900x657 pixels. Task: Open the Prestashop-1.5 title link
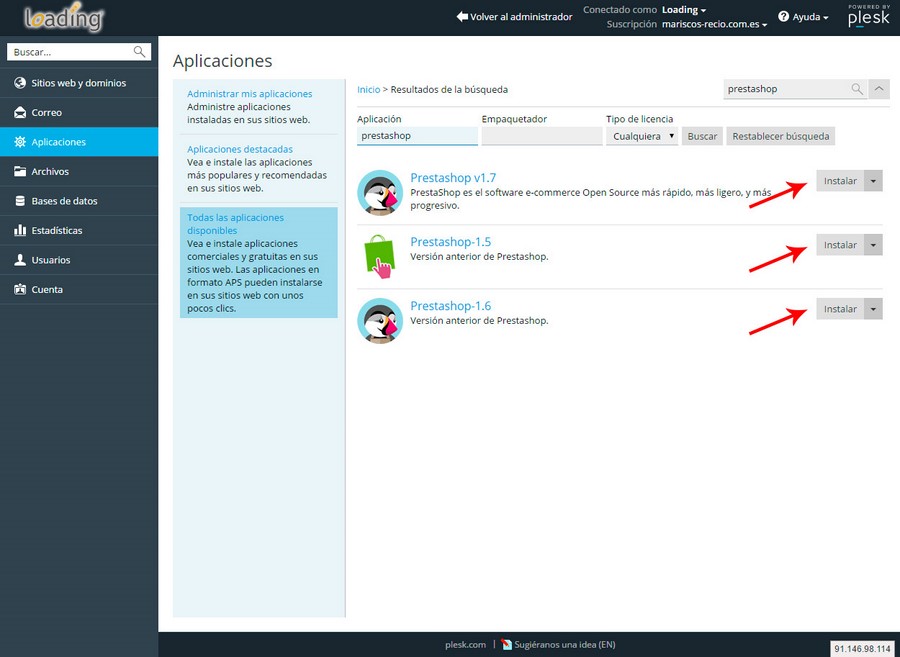tap(451, 242)
